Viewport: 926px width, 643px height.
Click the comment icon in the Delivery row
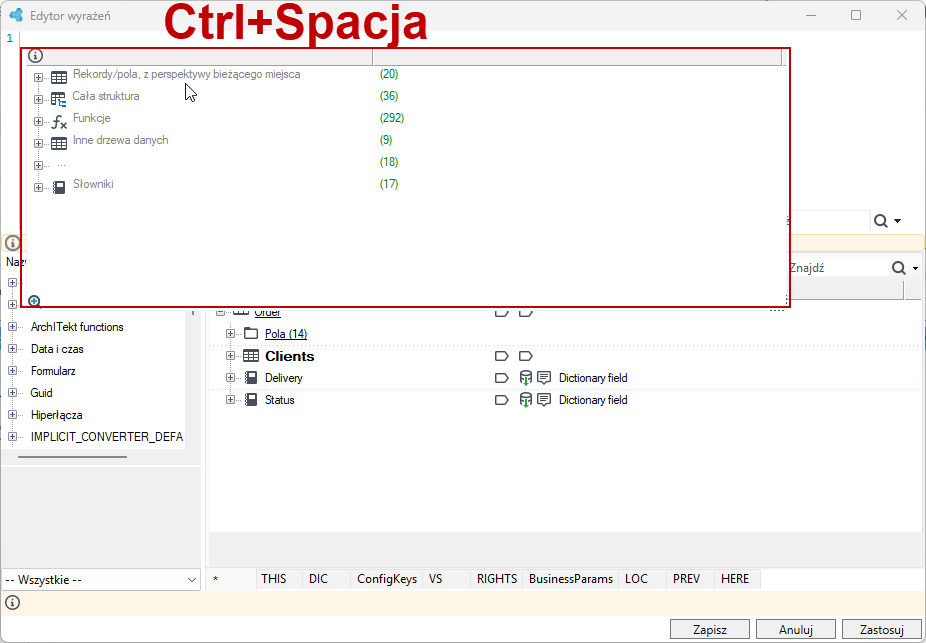544,378
